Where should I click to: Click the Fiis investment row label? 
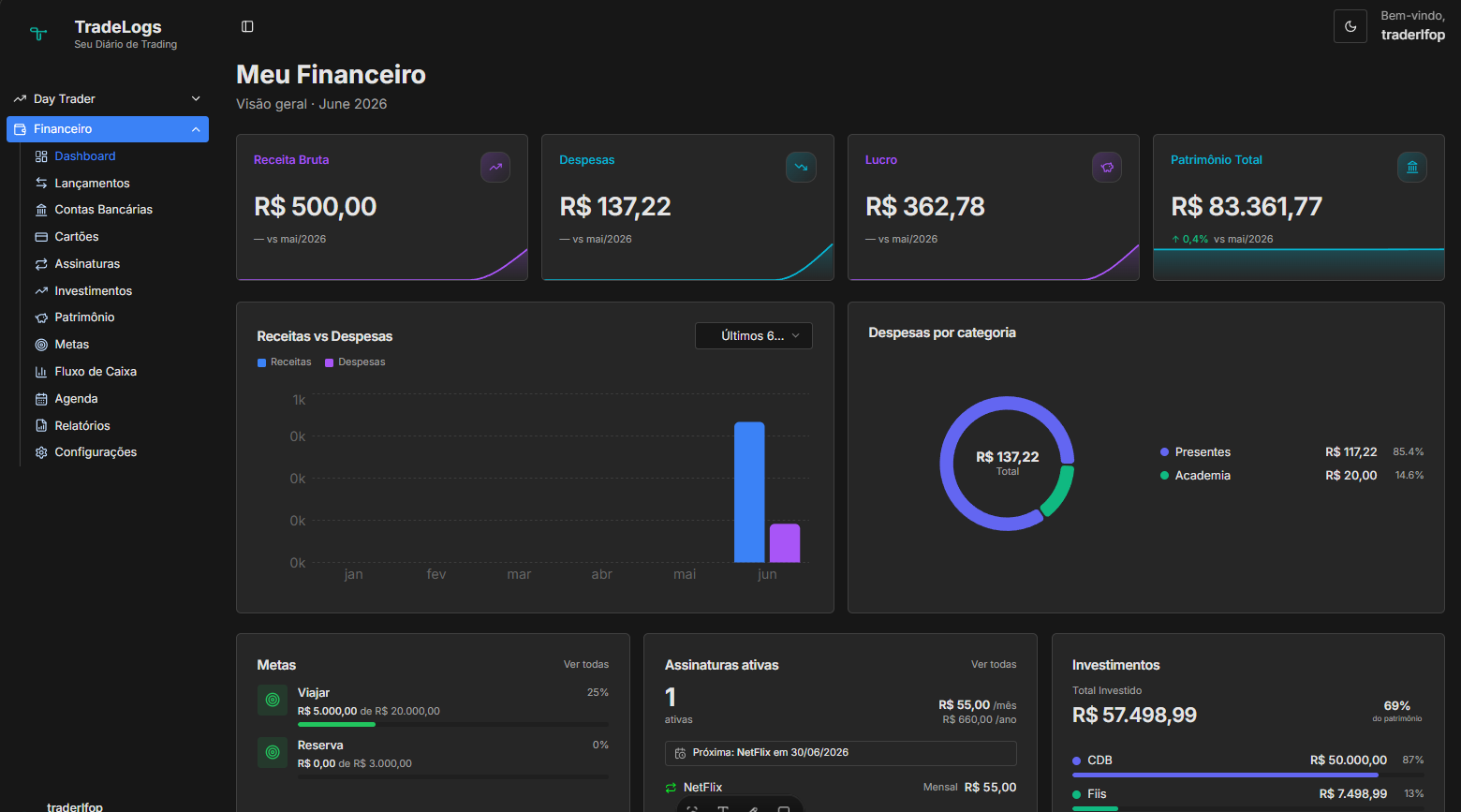coord(1097,794)
